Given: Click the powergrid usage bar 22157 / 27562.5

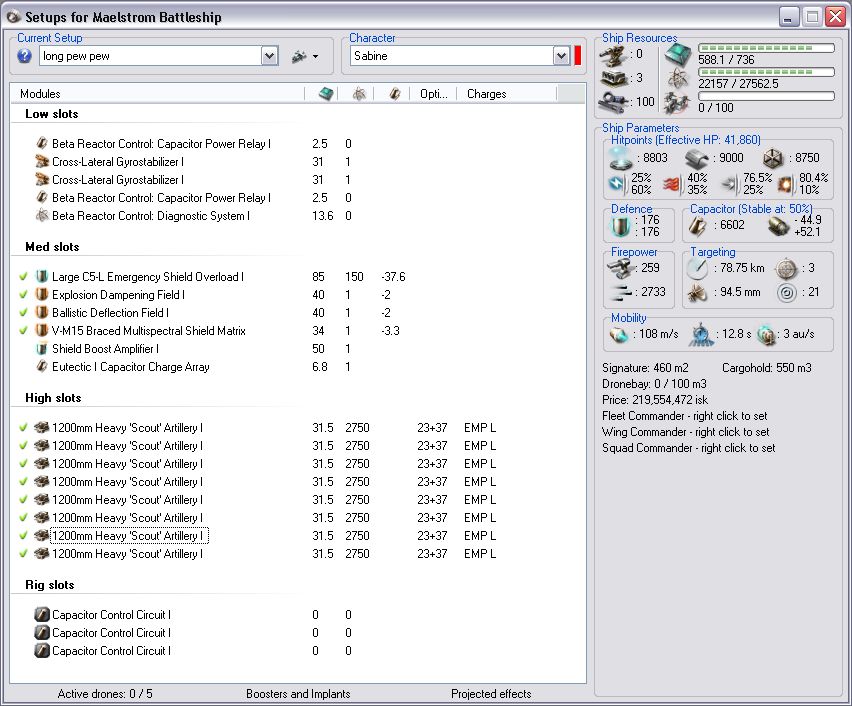Looking at the screenshot, I should tap(766, 72).
